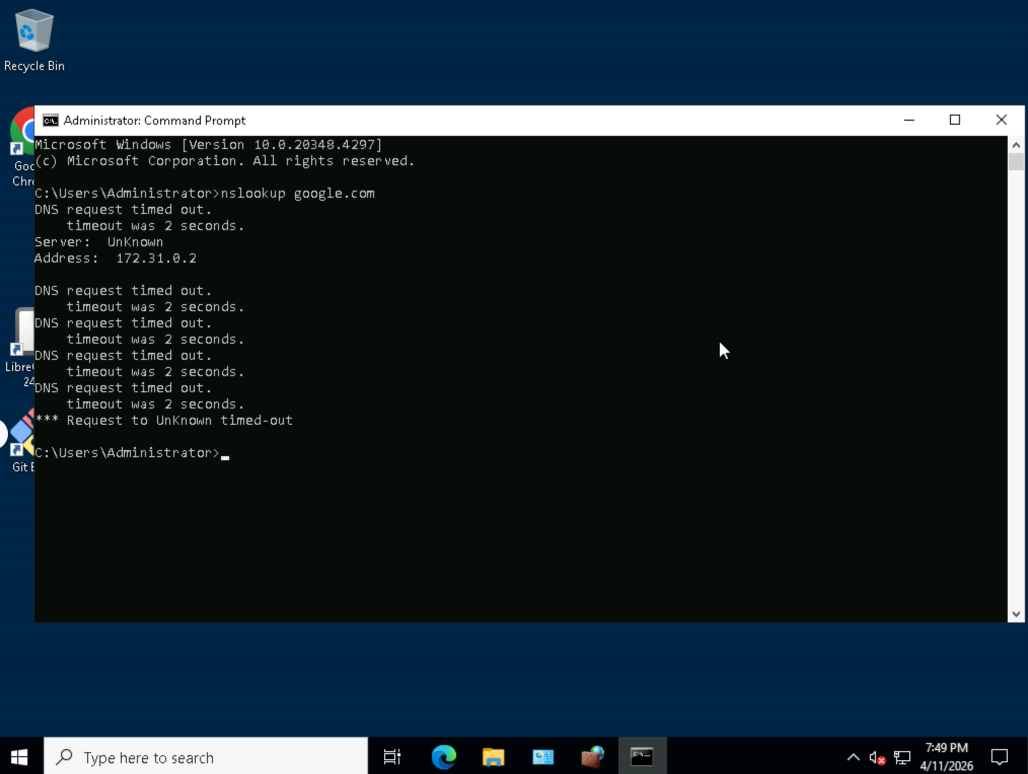Open the clock showing 7:49 PM
This screenshot has height=774, width=1028.
946,757
